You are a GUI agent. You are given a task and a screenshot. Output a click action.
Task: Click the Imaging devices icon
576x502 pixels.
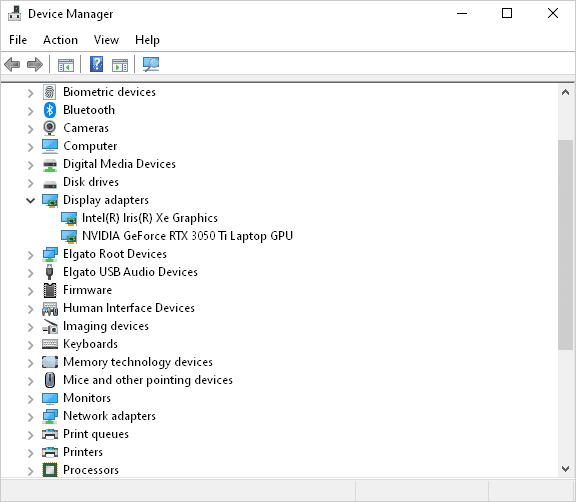point(50,326)
